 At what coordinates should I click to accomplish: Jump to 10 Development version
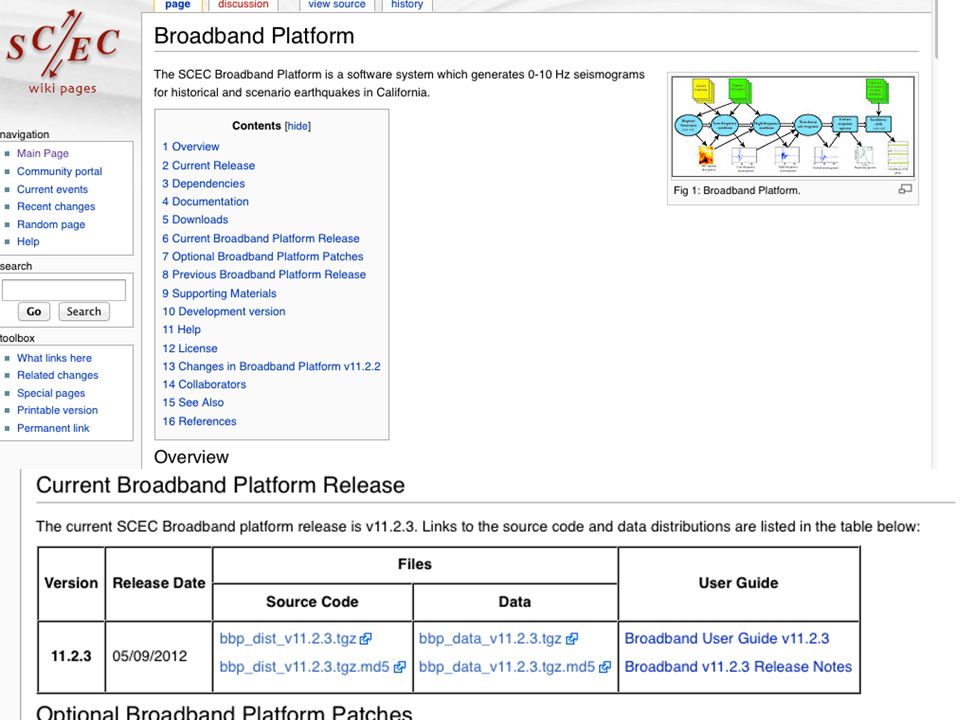click(x=223, y=311)
